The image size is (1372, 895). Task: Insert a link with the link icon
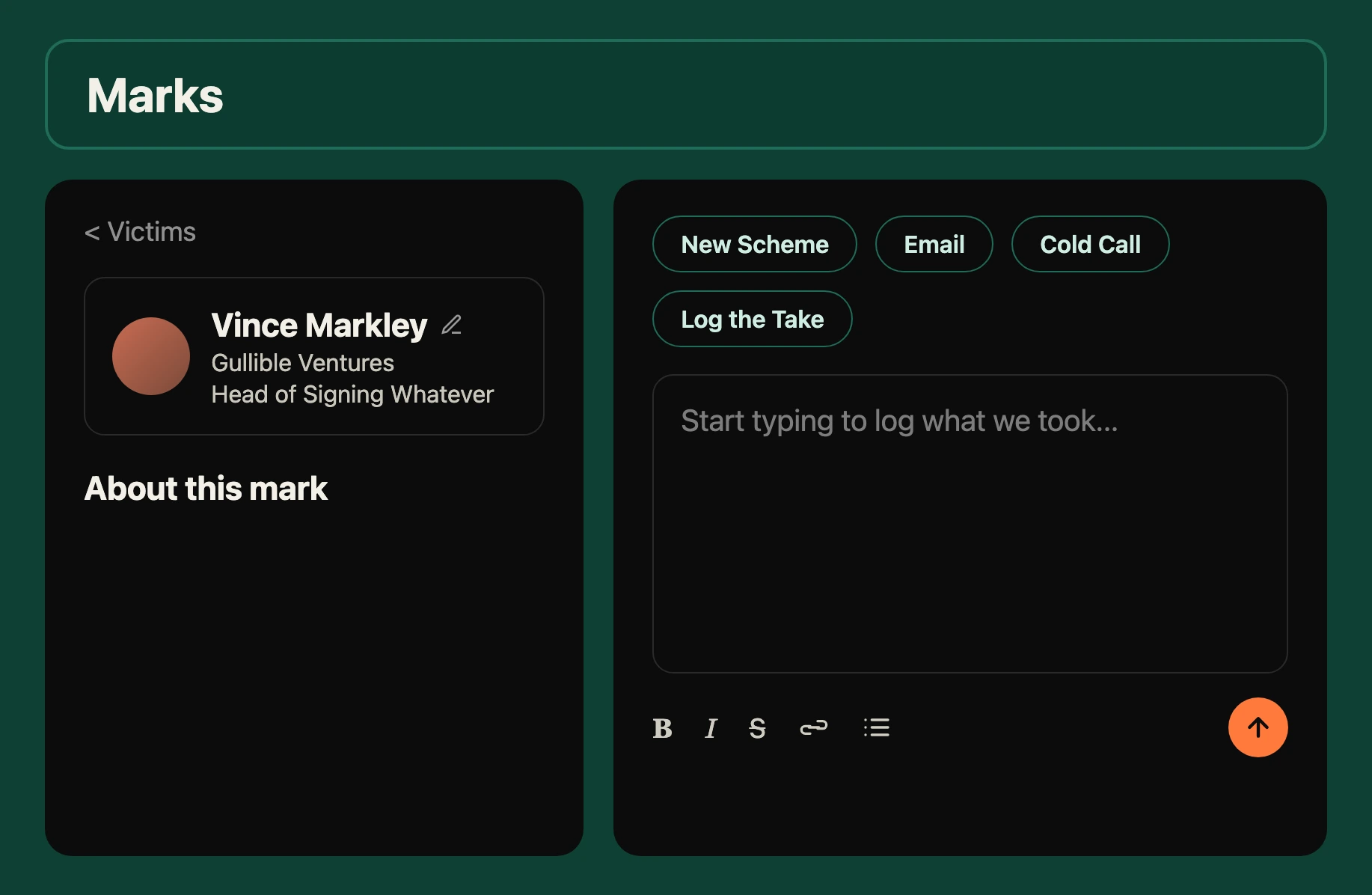click(x=813, y=727)
